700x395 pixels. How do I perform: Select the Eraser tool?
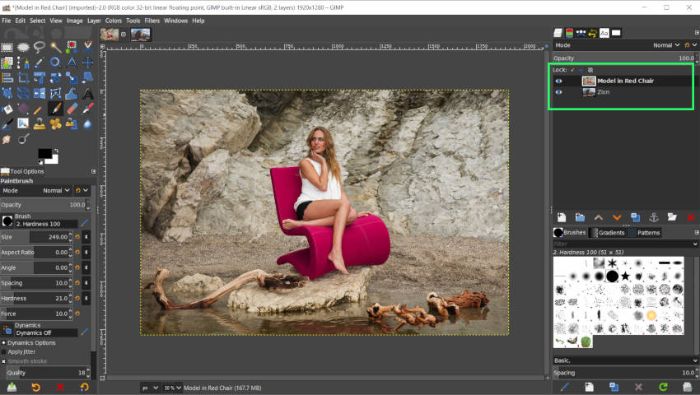pyautogui.click(x=72, y=108)
